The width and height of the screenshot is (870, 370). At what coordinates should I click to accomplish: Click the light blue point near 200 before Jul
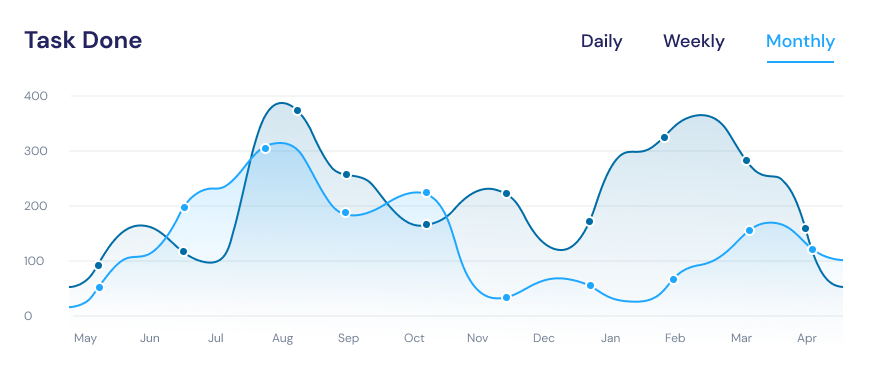[185, 207]
